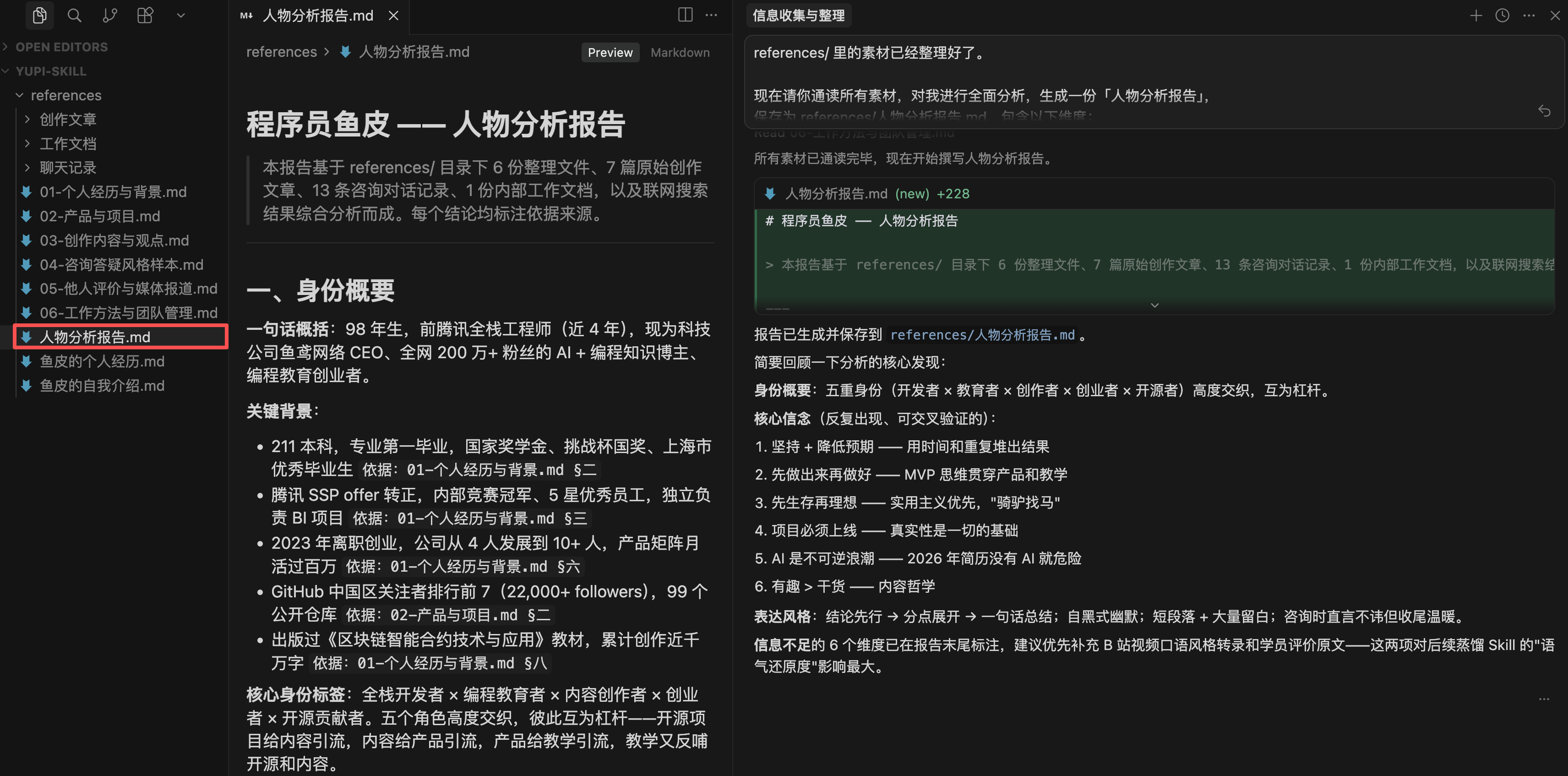The width and height of the screenshot is (1568, 776).
Task: Switch to Preview mode
Action: (x=610, y=52)
